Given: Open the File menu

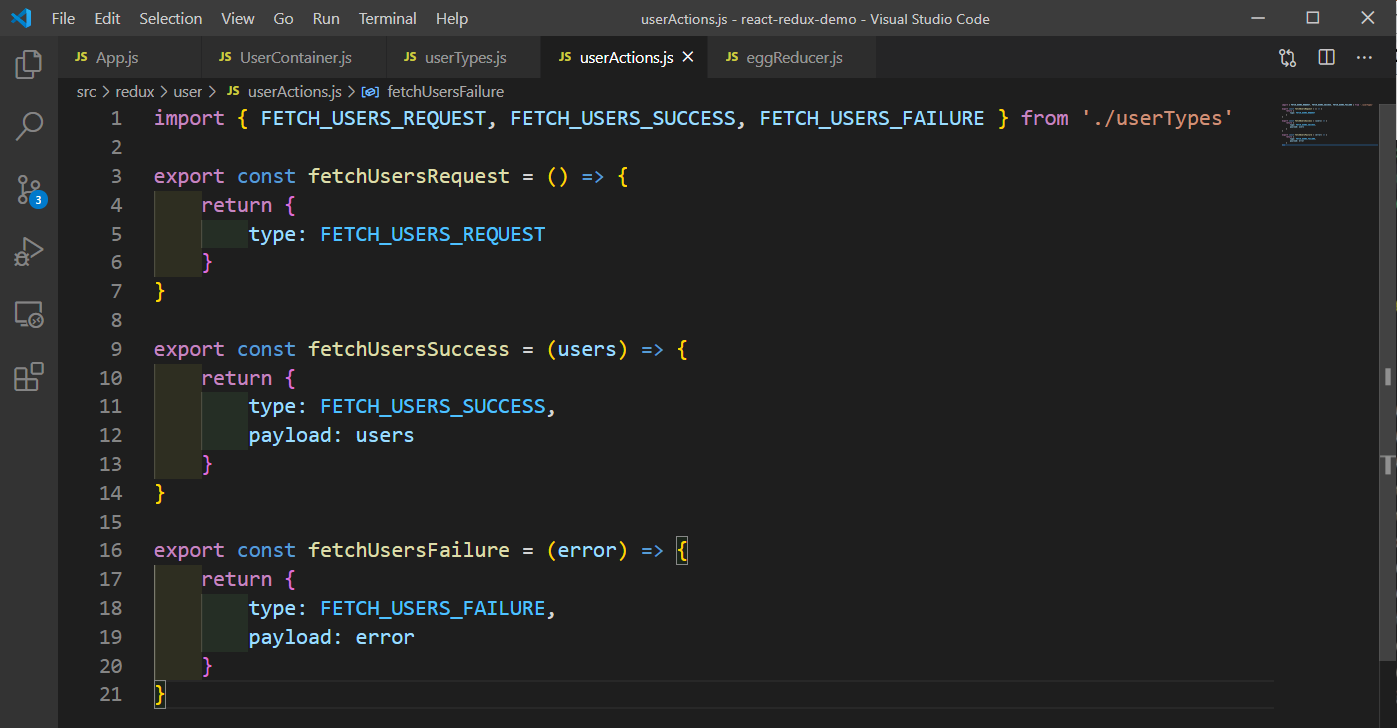Looking at the screenshot, I should coord(63,18).
